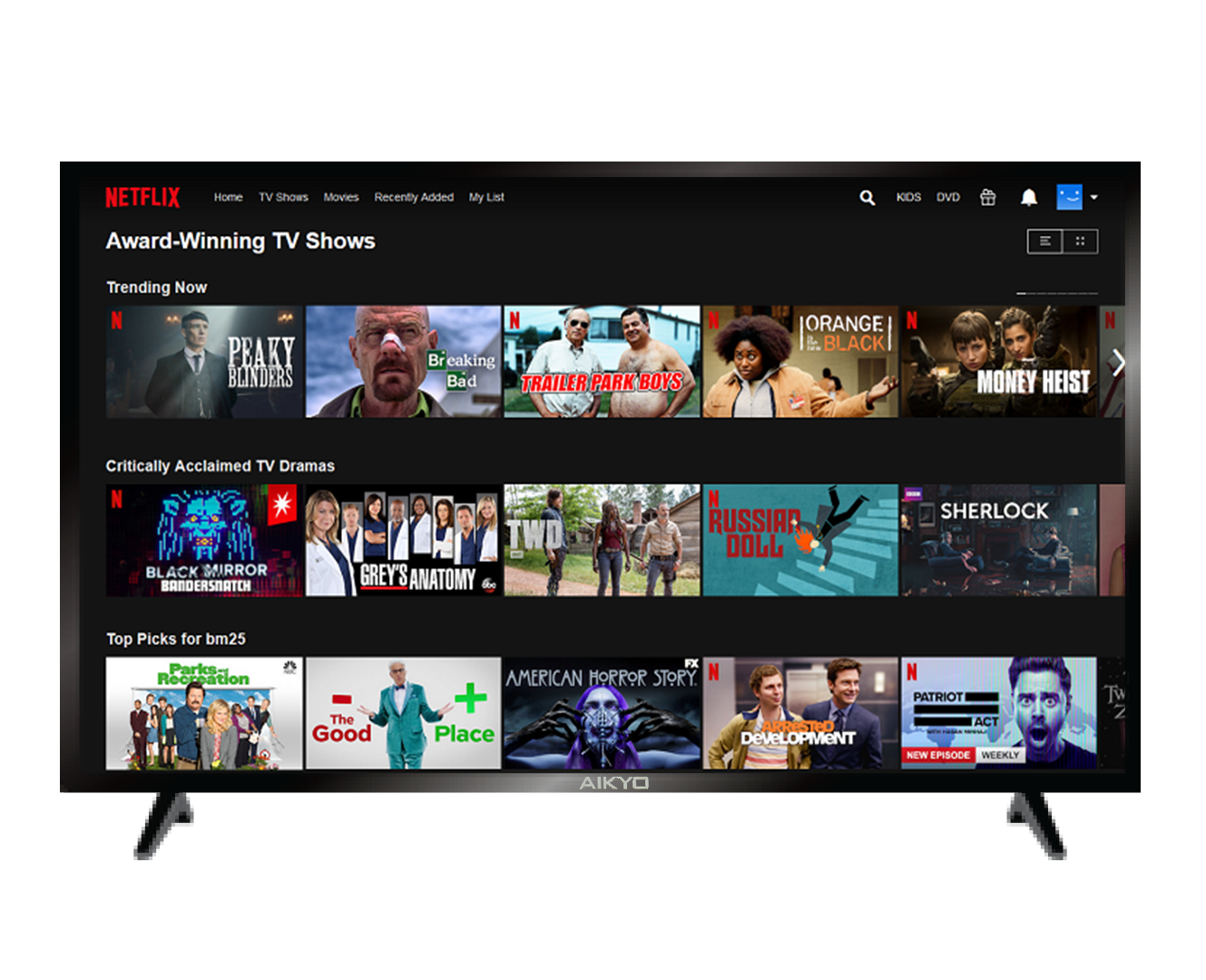This screenshot has height=980, width=1206.
Task: Expand the profile dropdown arrow
Action: pyautogui.click(x=1094, y=197)
